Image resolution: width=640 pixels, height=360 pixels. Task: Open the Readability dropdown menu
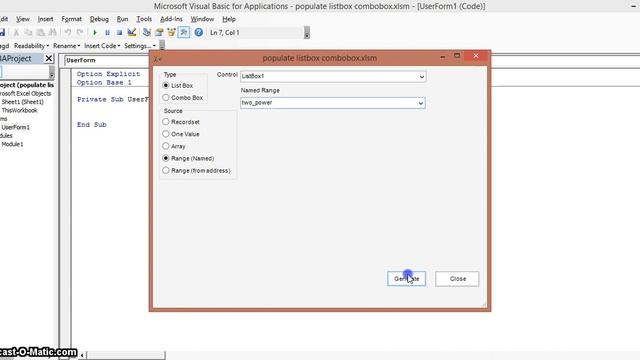click(x=31, y=46)
